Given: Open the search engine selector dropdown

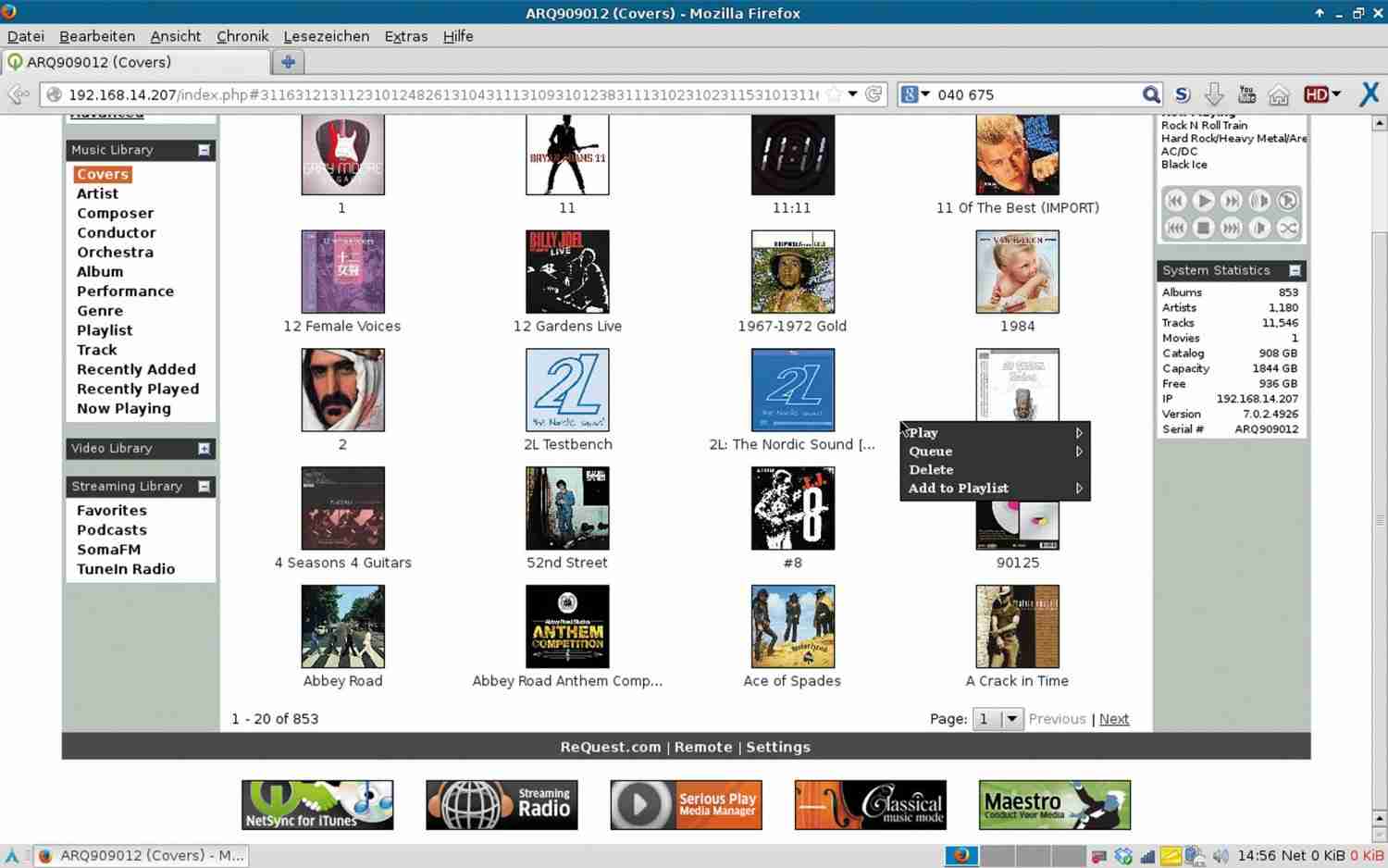Looking at the screenshot, I should 916,94.
